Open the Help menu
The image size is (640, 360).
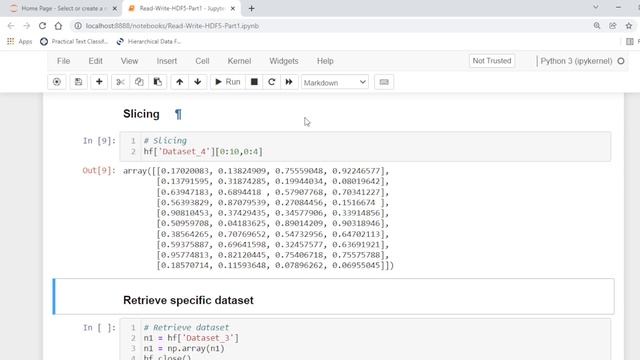[x=325, y=61]
